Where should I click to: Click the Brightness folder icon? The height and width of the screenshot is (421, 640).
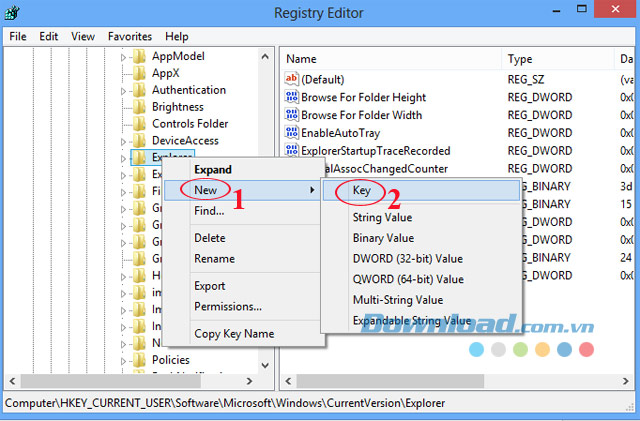click(x=140, y=107)
